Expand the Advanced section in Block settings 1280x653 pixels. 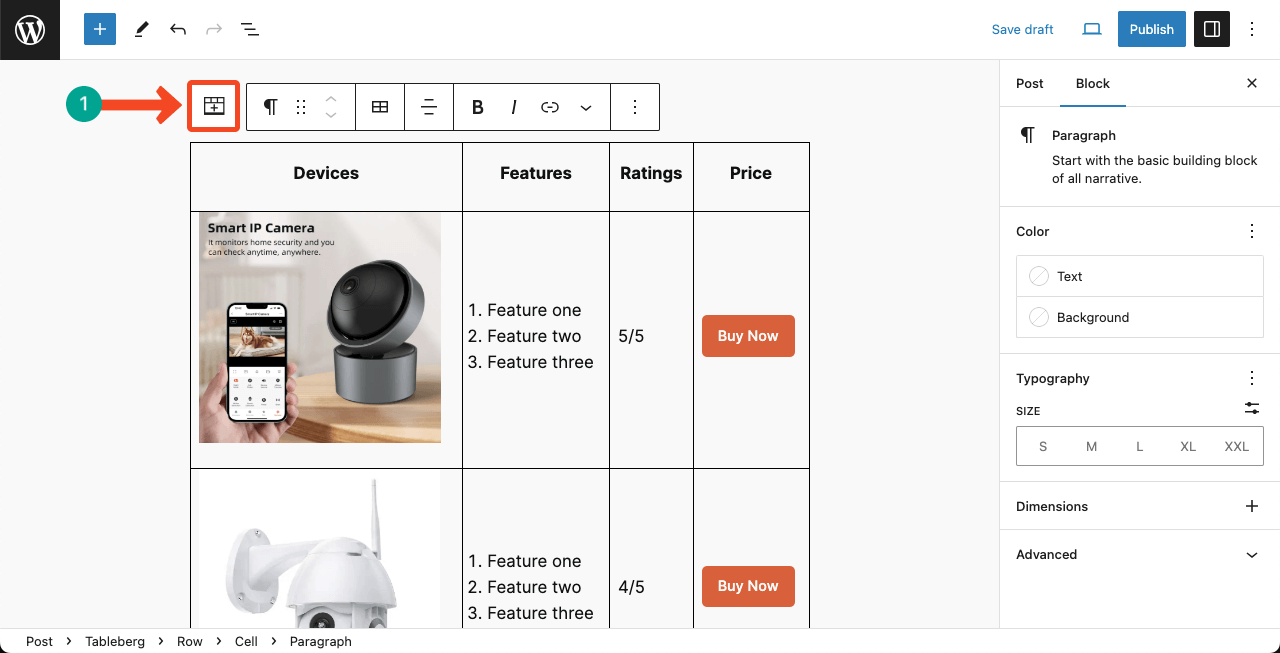tap(1139, 554)
